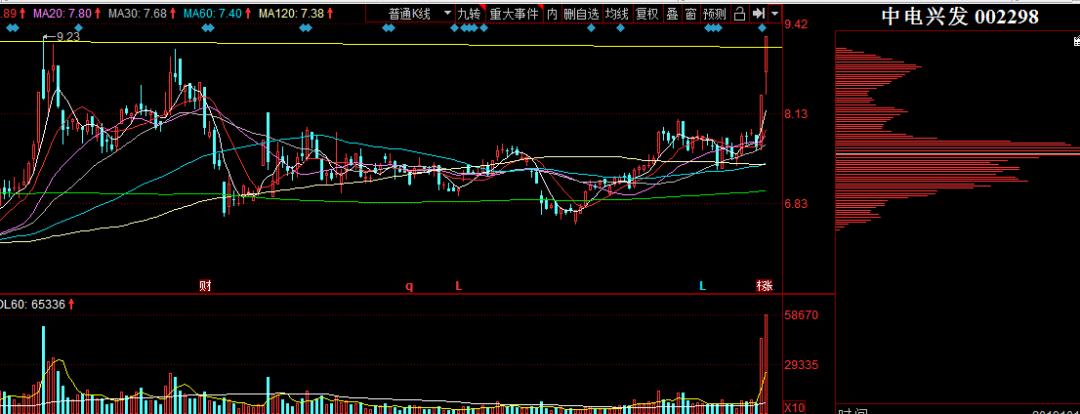Image resolution: width=1080 pixels, height=414 pixels.
Task: Click the 财 financial report marker
Action: (205, 286)
